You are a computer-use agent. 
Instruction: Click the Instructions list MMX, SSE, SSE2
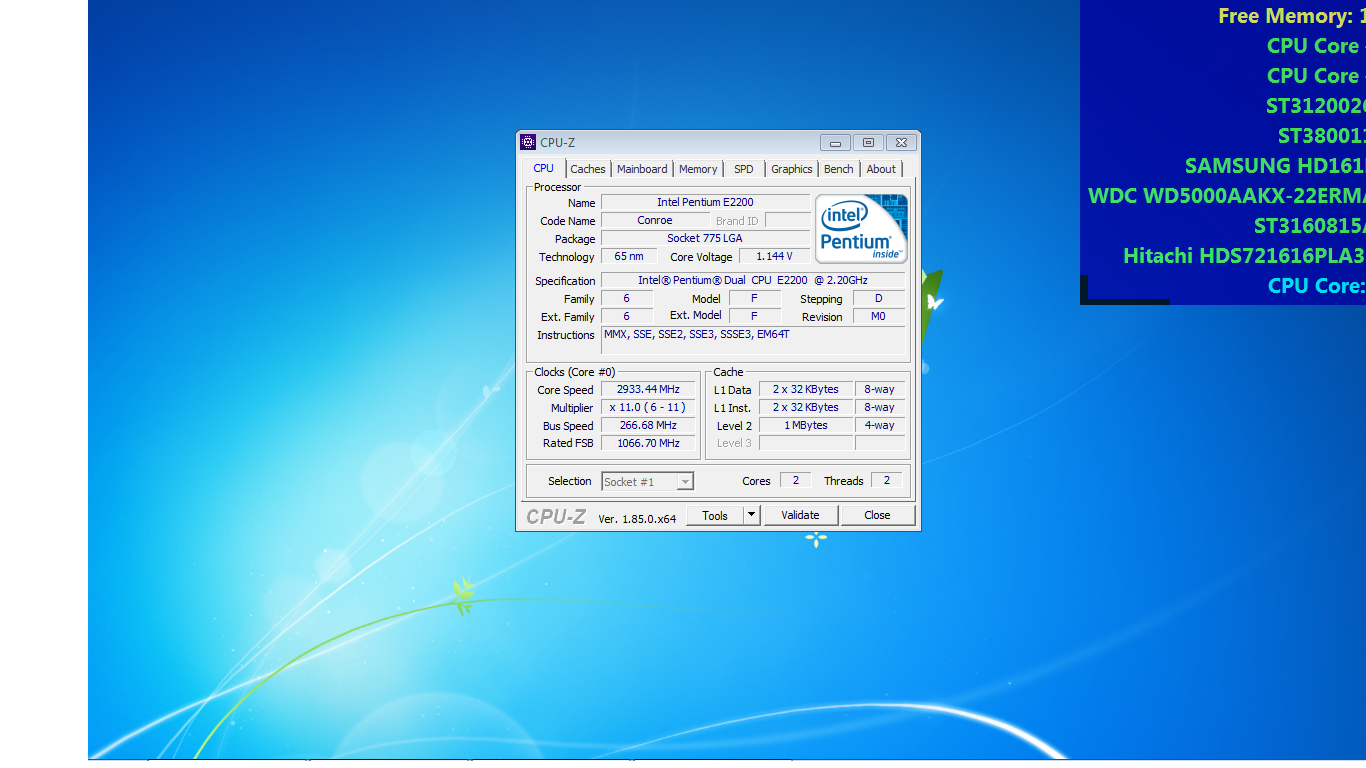(753, 340)
